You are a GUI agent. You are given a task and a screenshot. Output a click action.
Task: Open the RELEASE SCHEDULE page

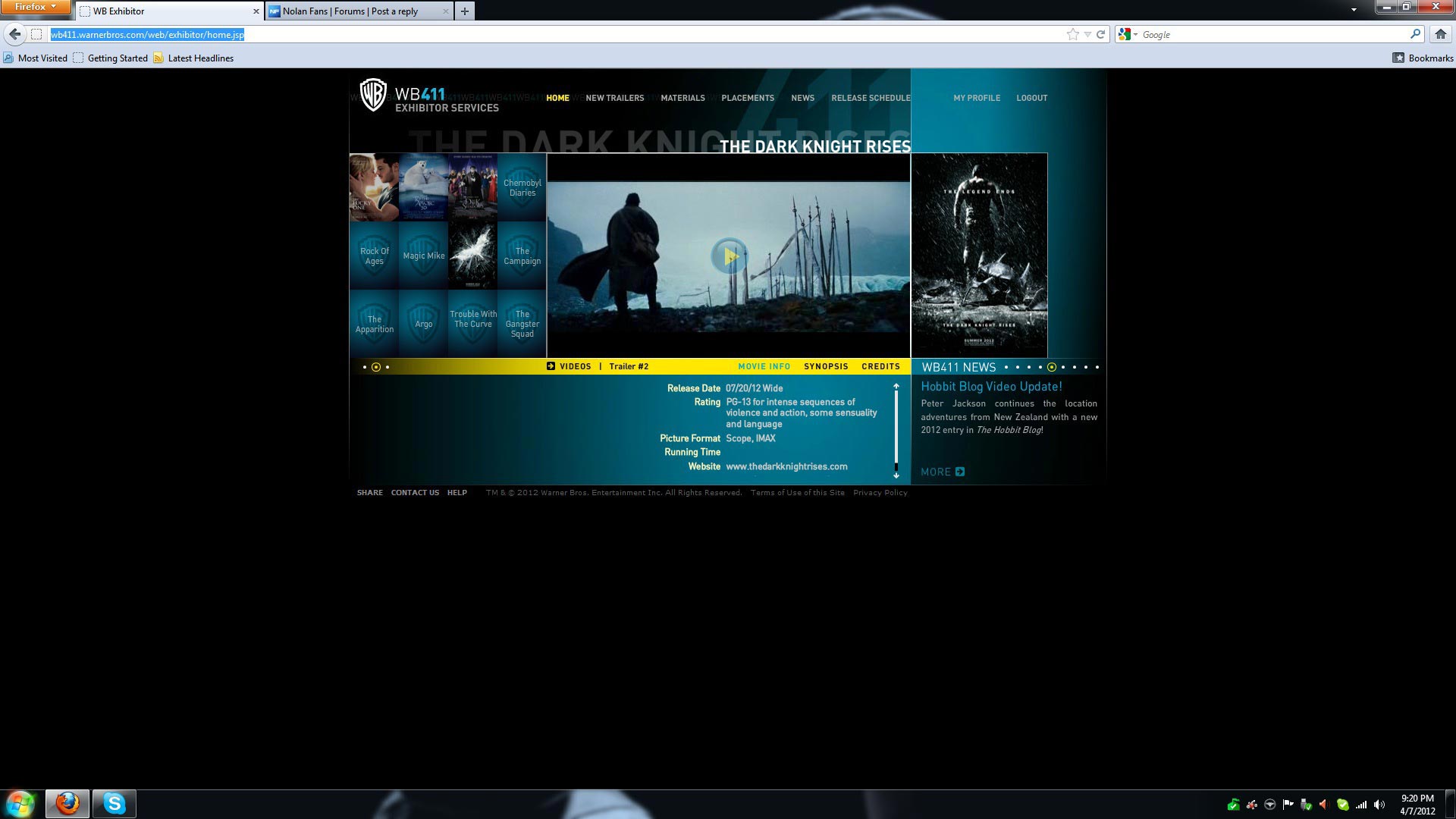click(871, 98)
